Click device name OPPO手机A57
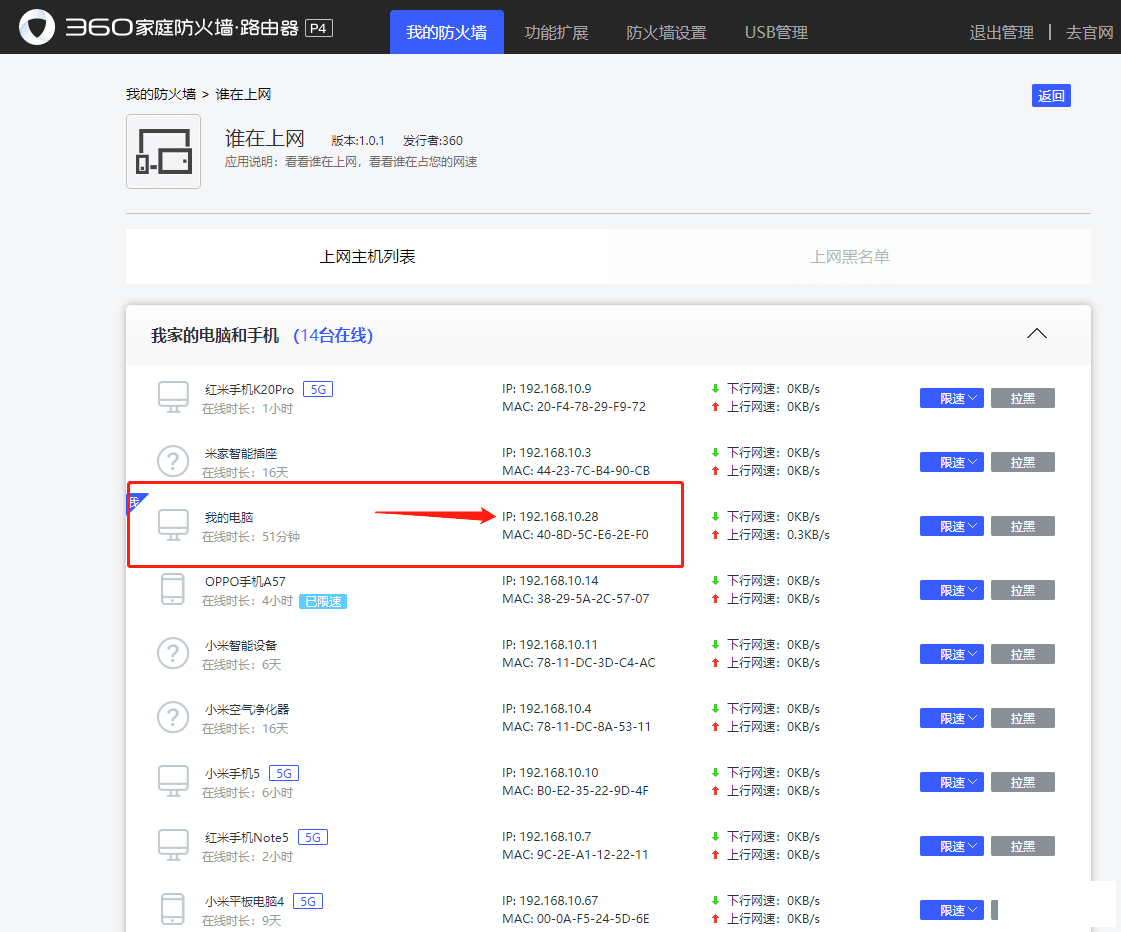1121x932 pixels. click(x=245, y=582)
